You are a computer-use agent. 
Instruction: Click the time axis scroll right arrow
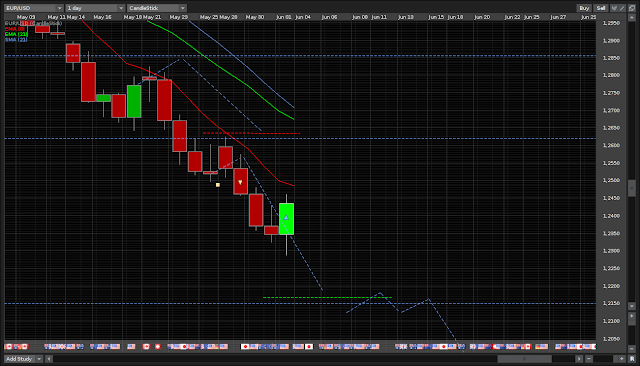point(579,359)
